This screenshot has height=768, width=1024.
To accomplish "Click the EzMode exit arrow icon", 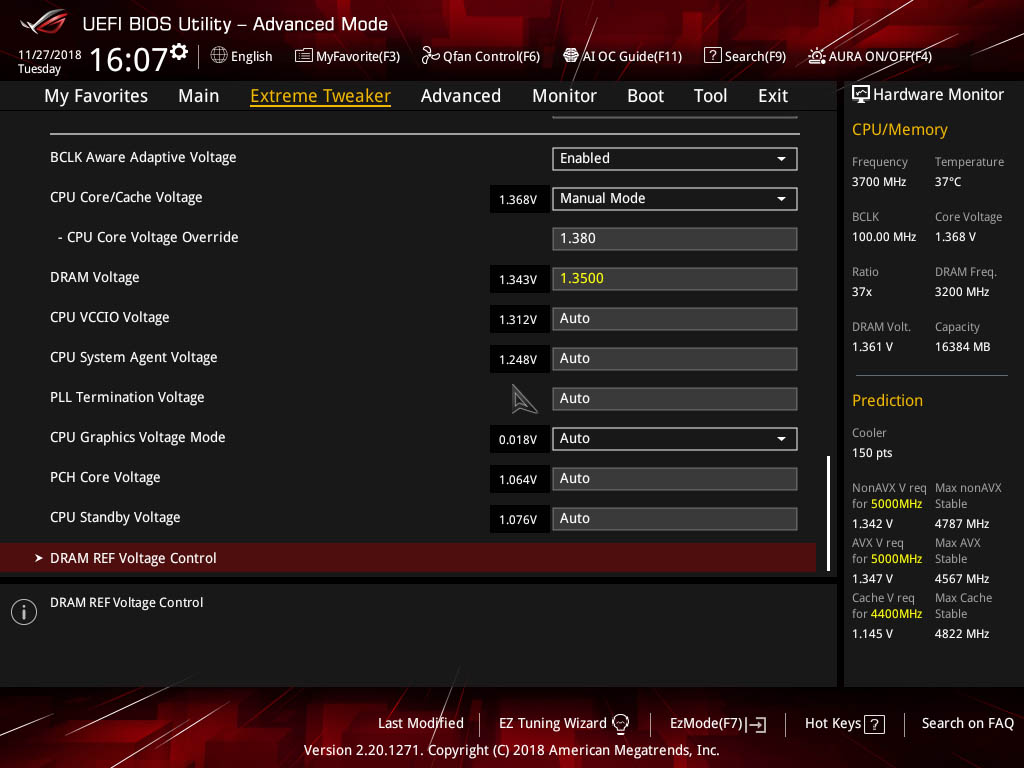I will (757, 724).
